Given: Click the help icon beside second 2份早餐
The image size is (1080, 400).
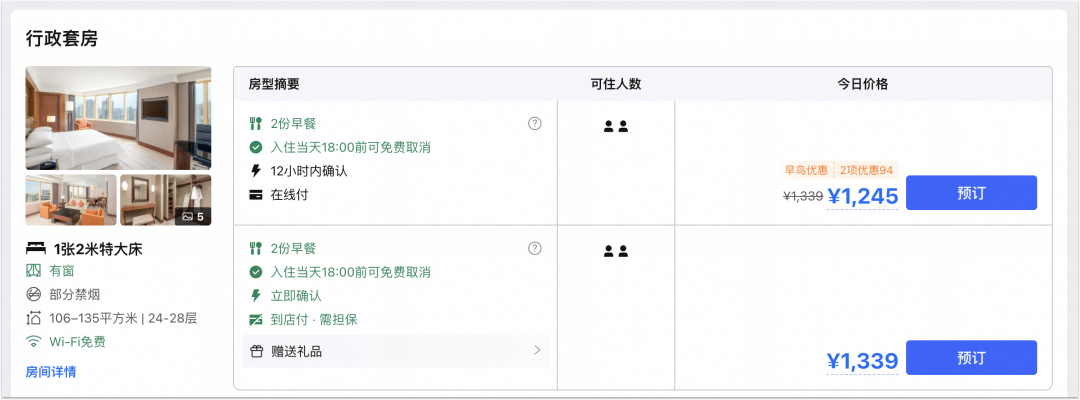Looking at the screenshot, I should 534,249.
